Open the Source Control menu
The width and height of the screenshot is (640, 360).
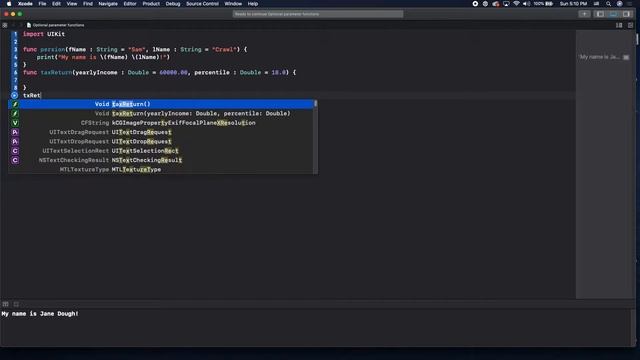click(202, 4)
